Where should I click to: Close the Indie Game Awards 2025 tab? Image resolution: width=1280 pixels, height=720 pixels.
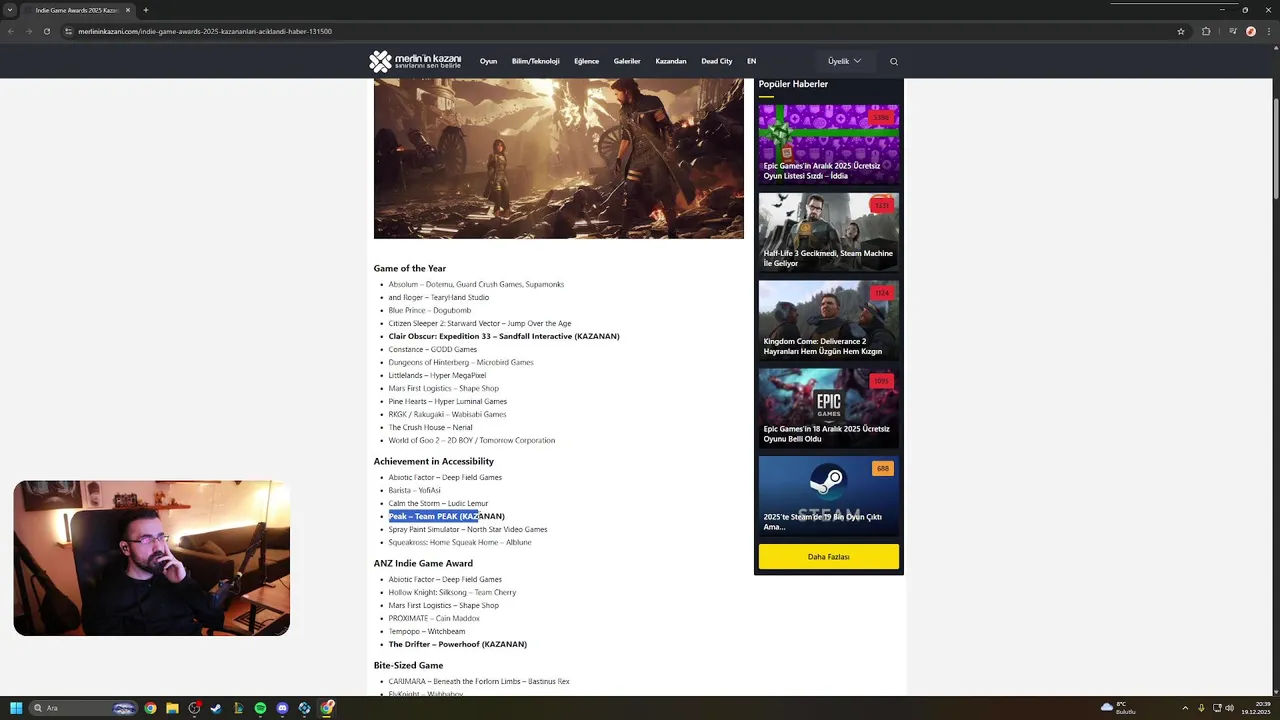tap(128, 10)
